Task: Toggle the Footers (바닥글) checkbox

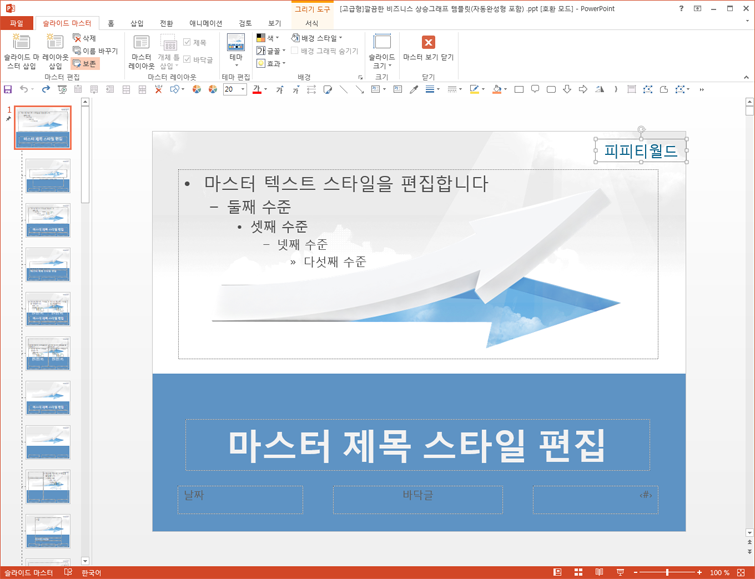Action: pyautogui.click(x=198, y=60)
